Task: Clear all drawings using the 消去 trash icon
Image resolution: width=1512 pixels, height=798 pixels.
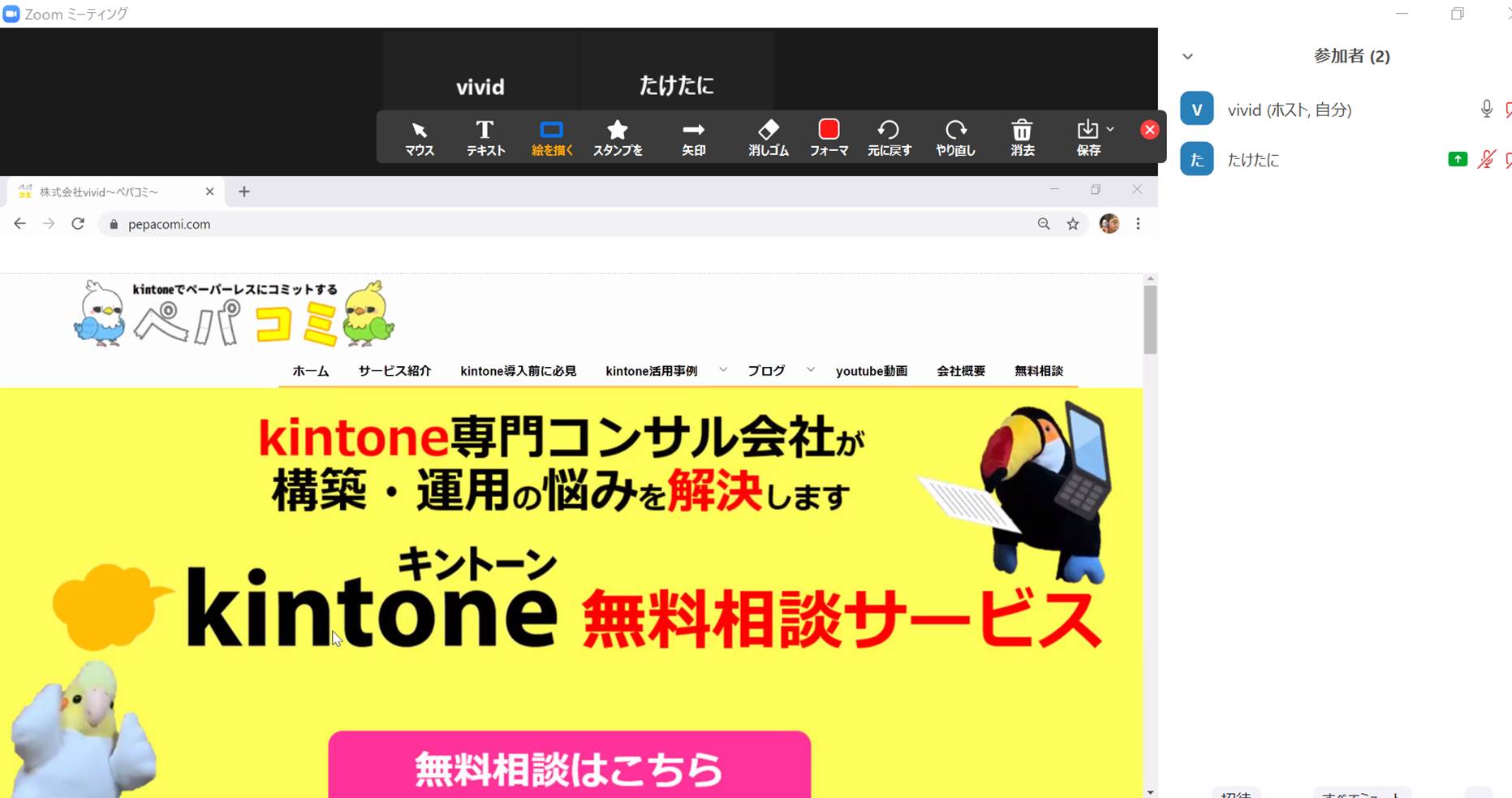Action: pos(1022,136)
